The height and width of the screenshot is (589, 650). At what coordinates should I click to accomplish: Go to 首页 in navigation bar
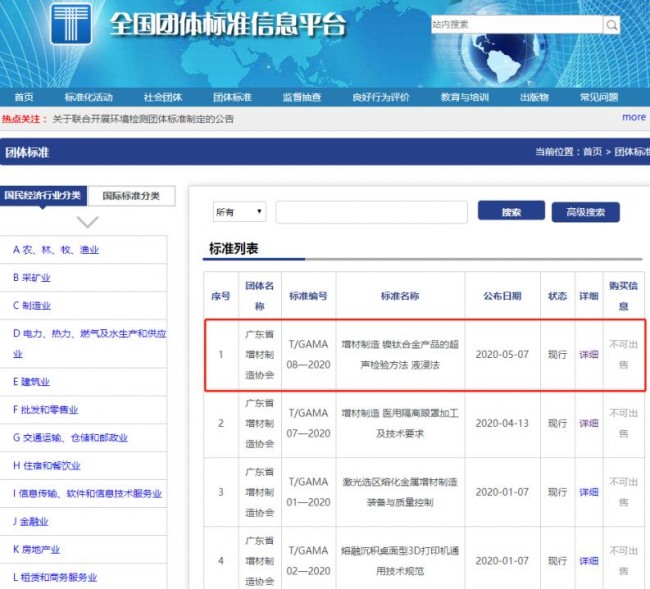tap(24, 97)
